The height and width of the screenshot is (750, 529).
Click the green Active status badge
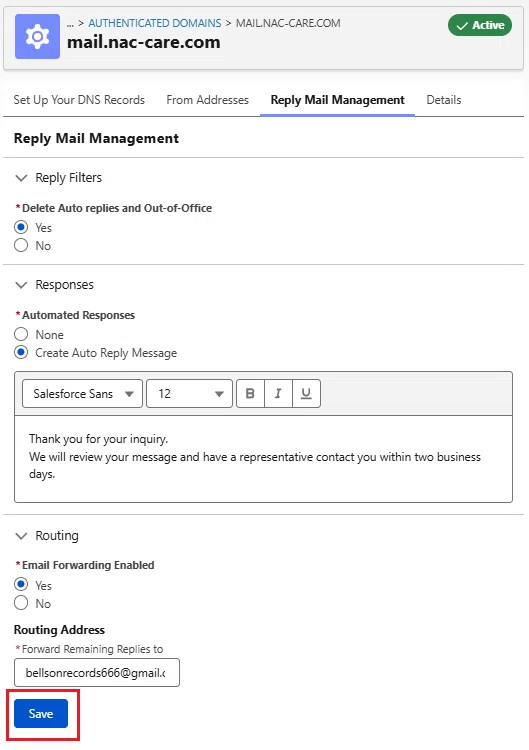(x=480, y=25)
